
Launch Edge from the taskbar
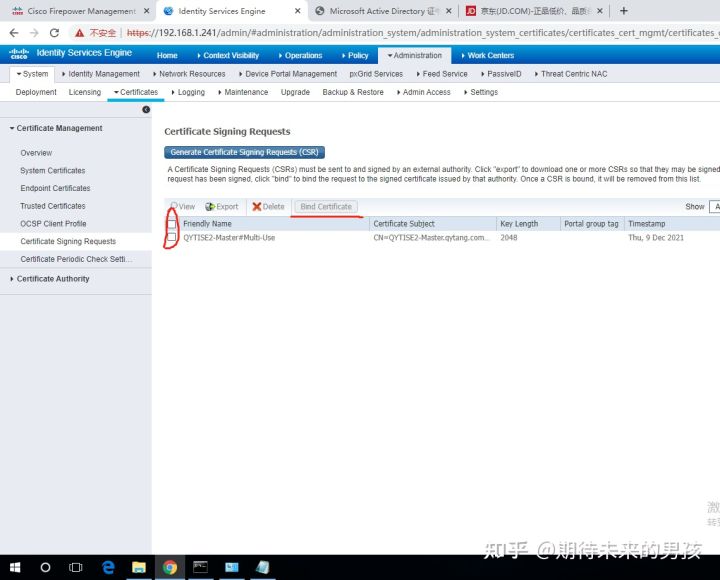coord(108,568)
